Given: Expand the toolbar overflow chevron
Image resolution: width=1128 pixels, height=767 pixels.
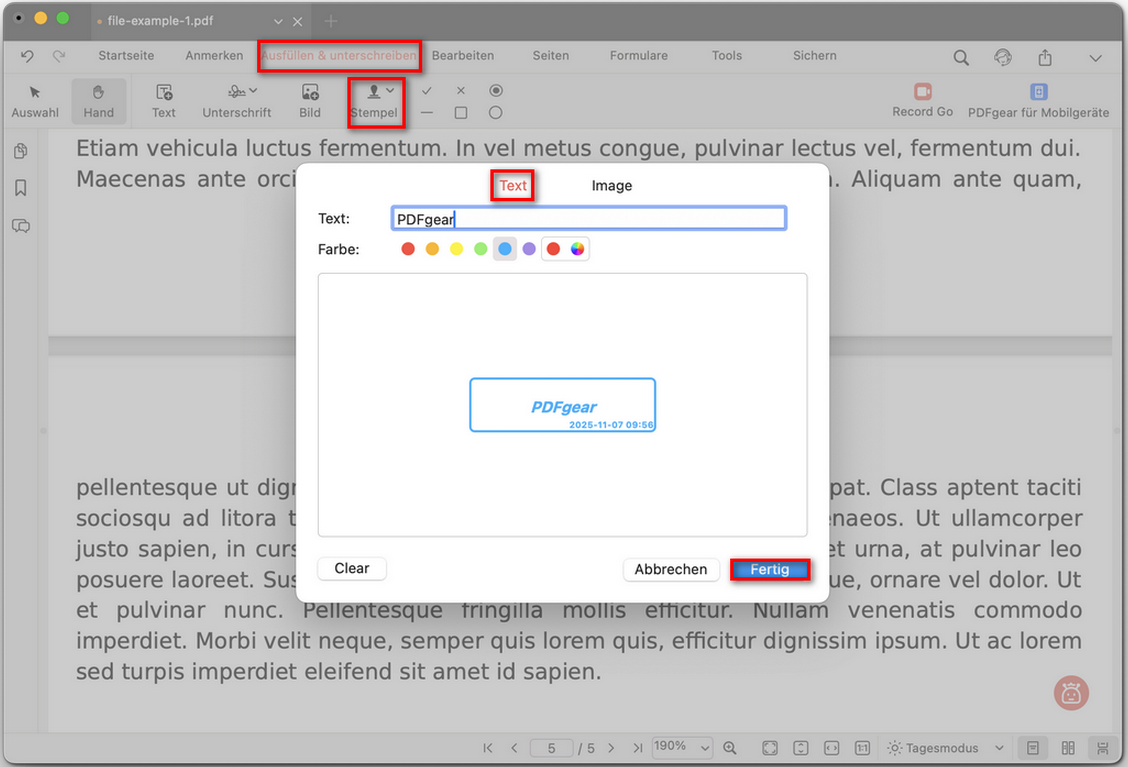Looking at the screenshot, I should click(1095, 58).
